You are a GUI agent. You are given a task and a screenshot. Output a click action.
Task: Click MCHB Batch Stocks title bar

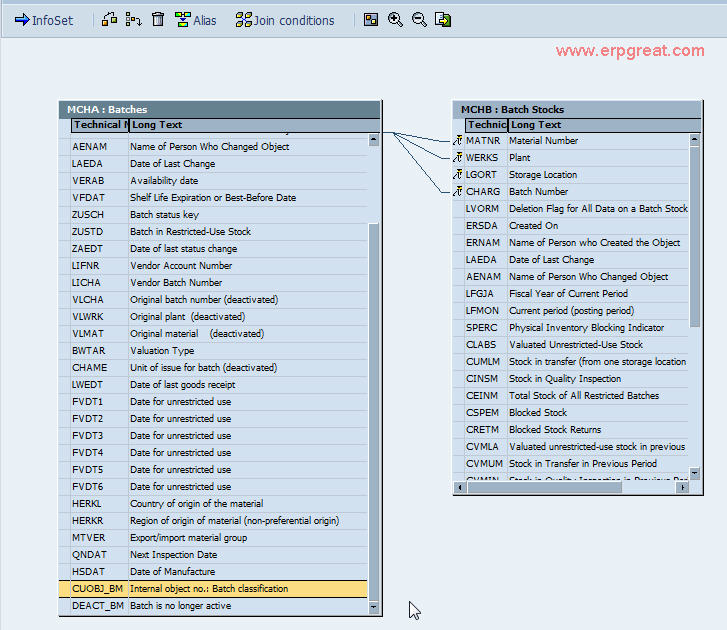[577, 109]
